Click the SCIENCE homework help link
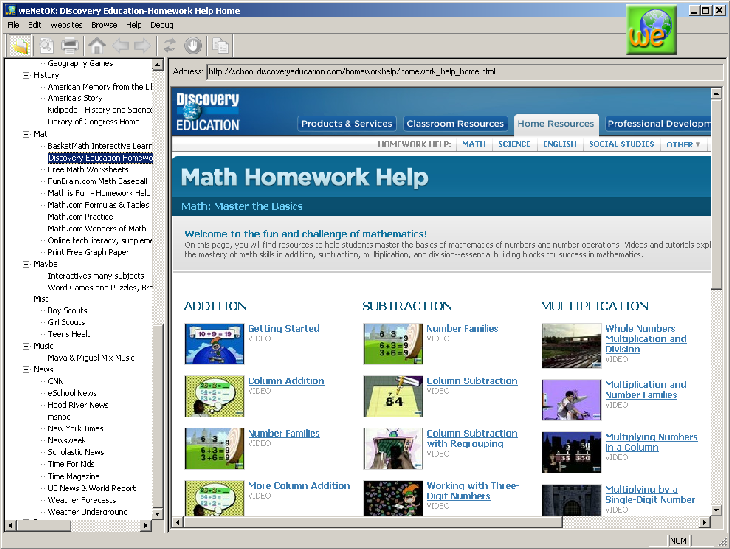Viewport: 730px width, 549px height. pyautogui.click(x=514, y=144)
